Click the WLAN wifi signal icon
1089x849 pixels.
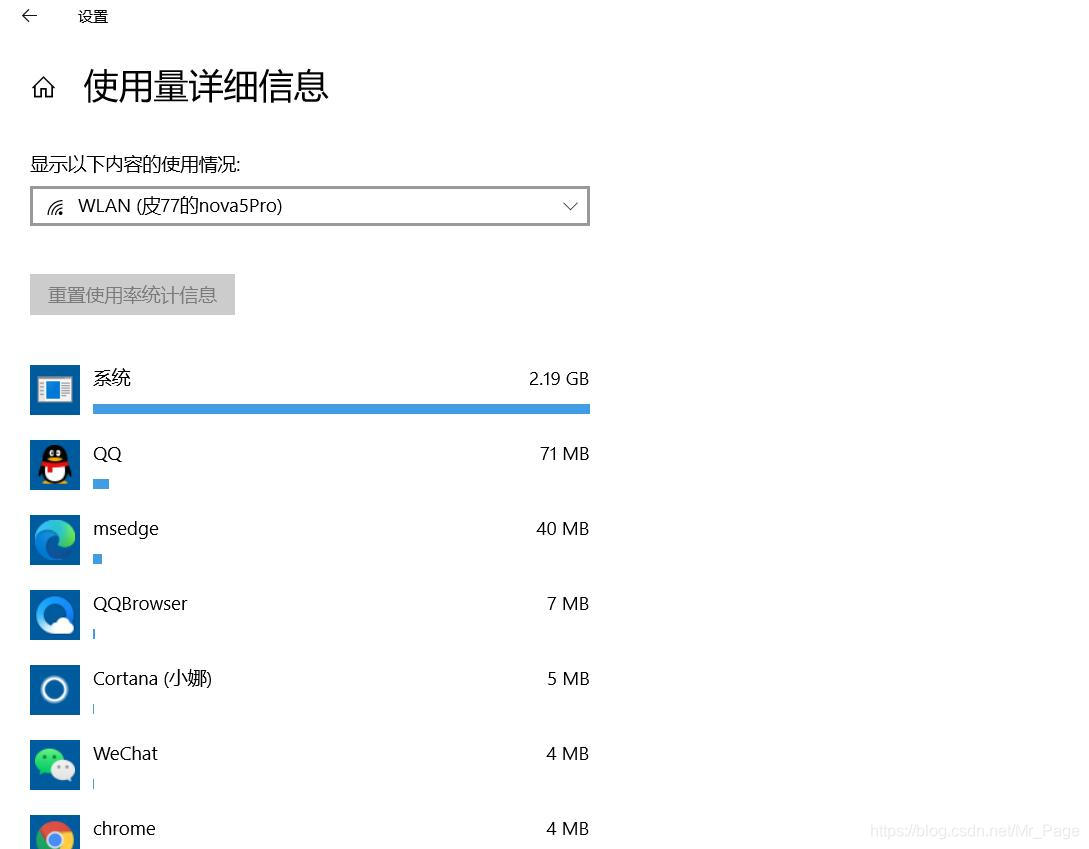56,207
